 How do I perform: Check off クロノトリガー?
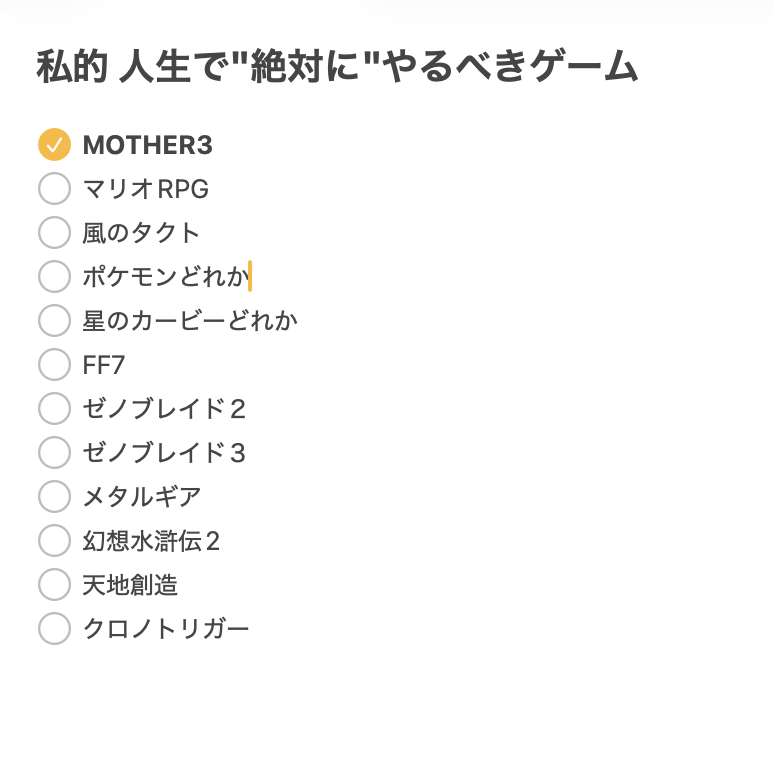click(54, 629)
